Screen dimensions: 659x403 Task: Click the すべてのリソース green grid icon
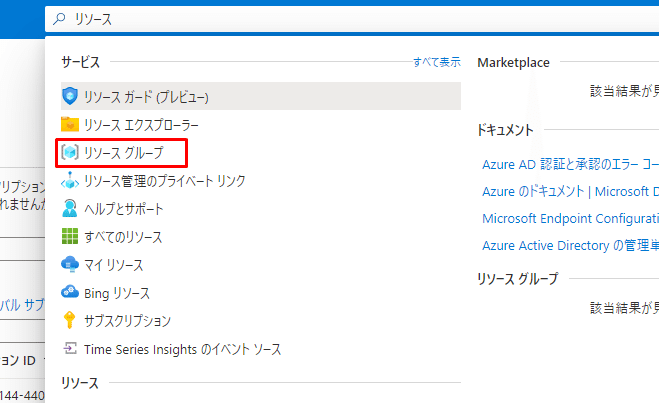[70, 236]
